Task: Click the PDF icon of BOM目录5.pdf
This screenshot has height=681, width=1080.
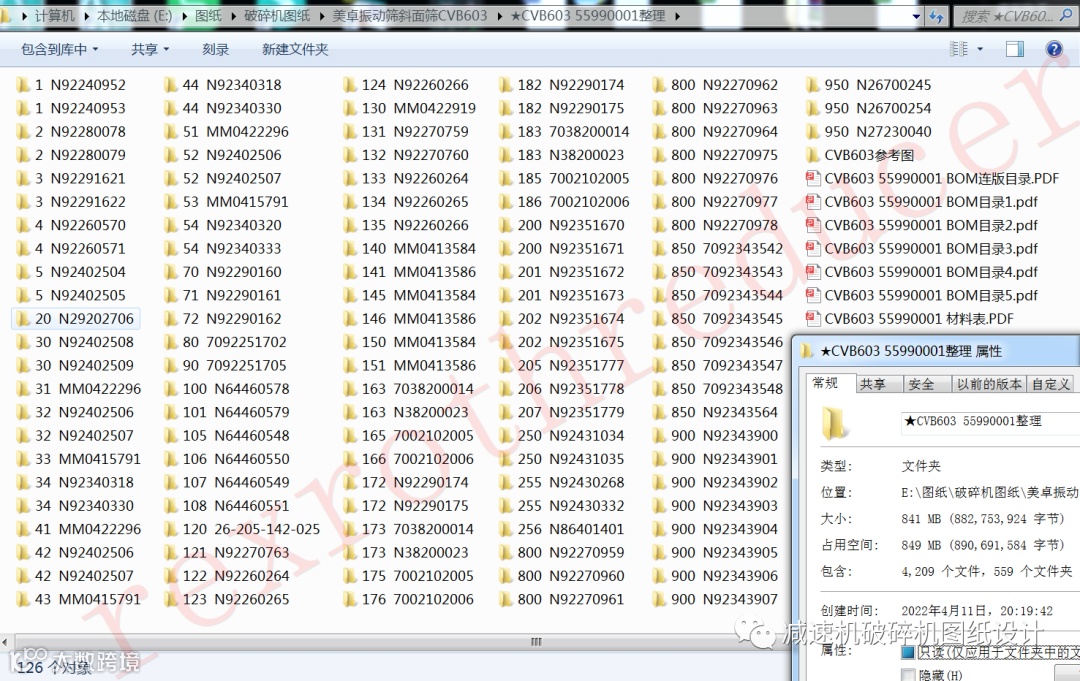Action: (813, 295)
